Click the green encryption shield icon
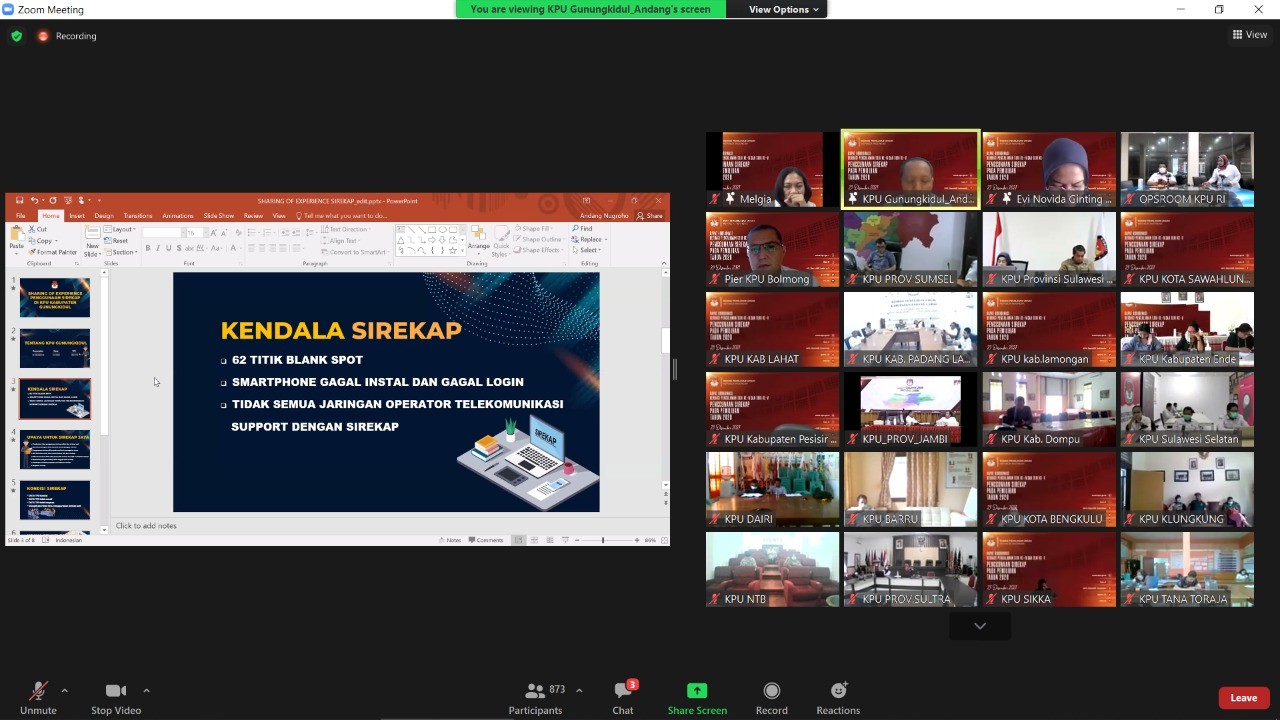This screenshot has width=1280, height=720. 16,36
